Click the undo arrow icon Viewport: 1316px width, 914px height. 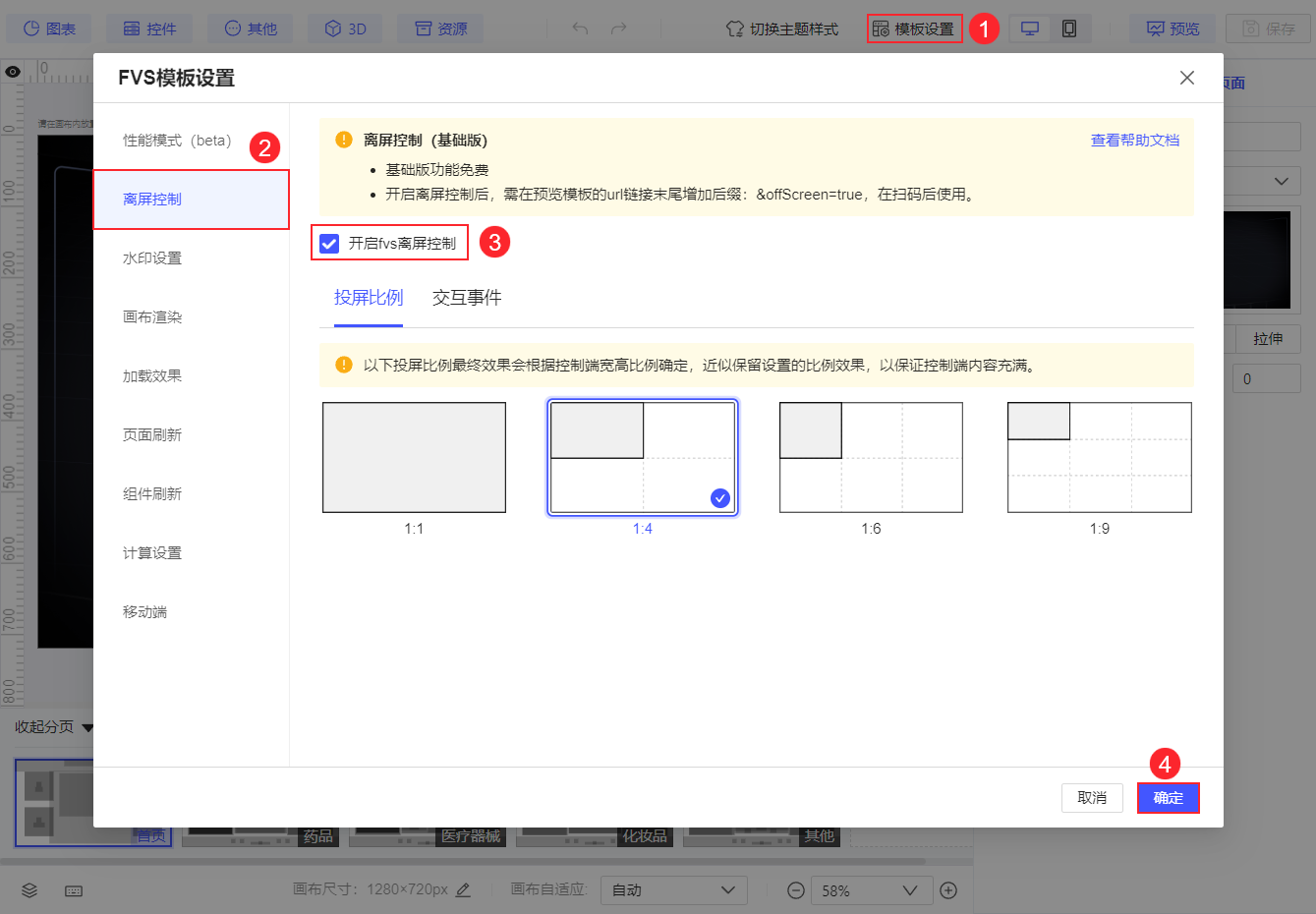pyautogui.click(x=580, y=29)
